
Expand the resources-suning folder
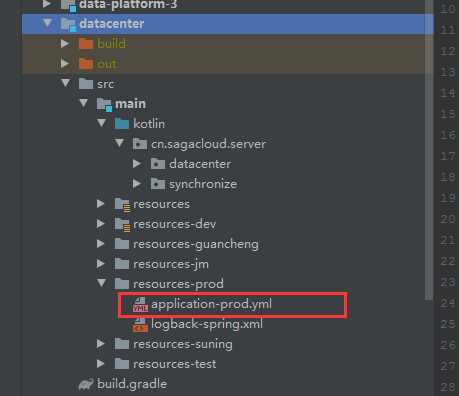point(101,344)
